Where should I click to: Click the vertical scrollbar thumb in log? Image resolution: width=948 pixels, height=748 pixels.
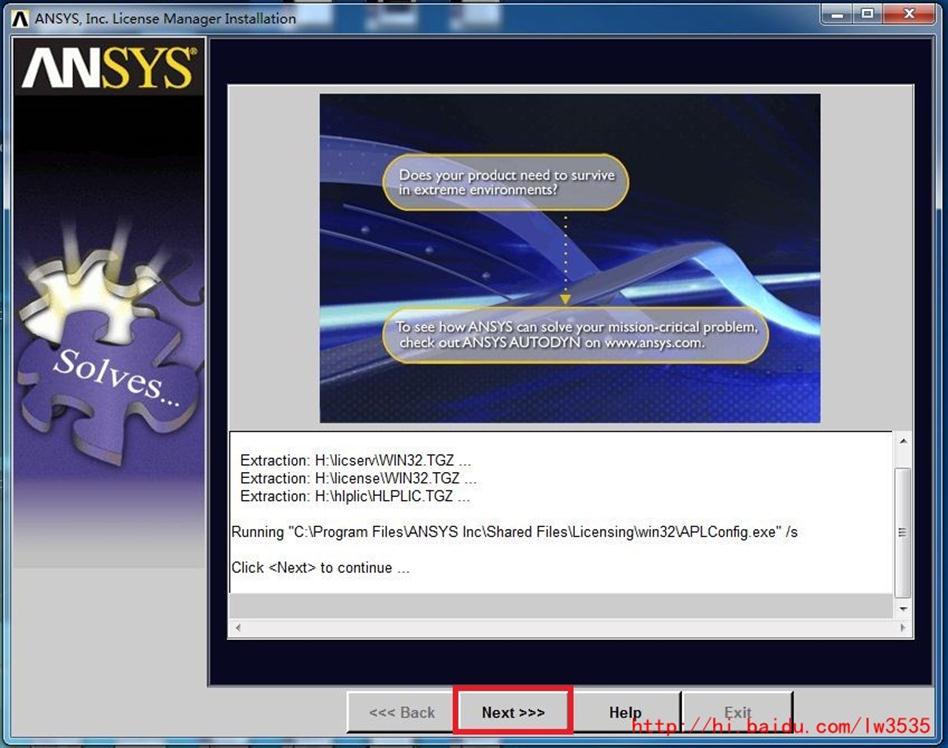click(x=903, y=532)
